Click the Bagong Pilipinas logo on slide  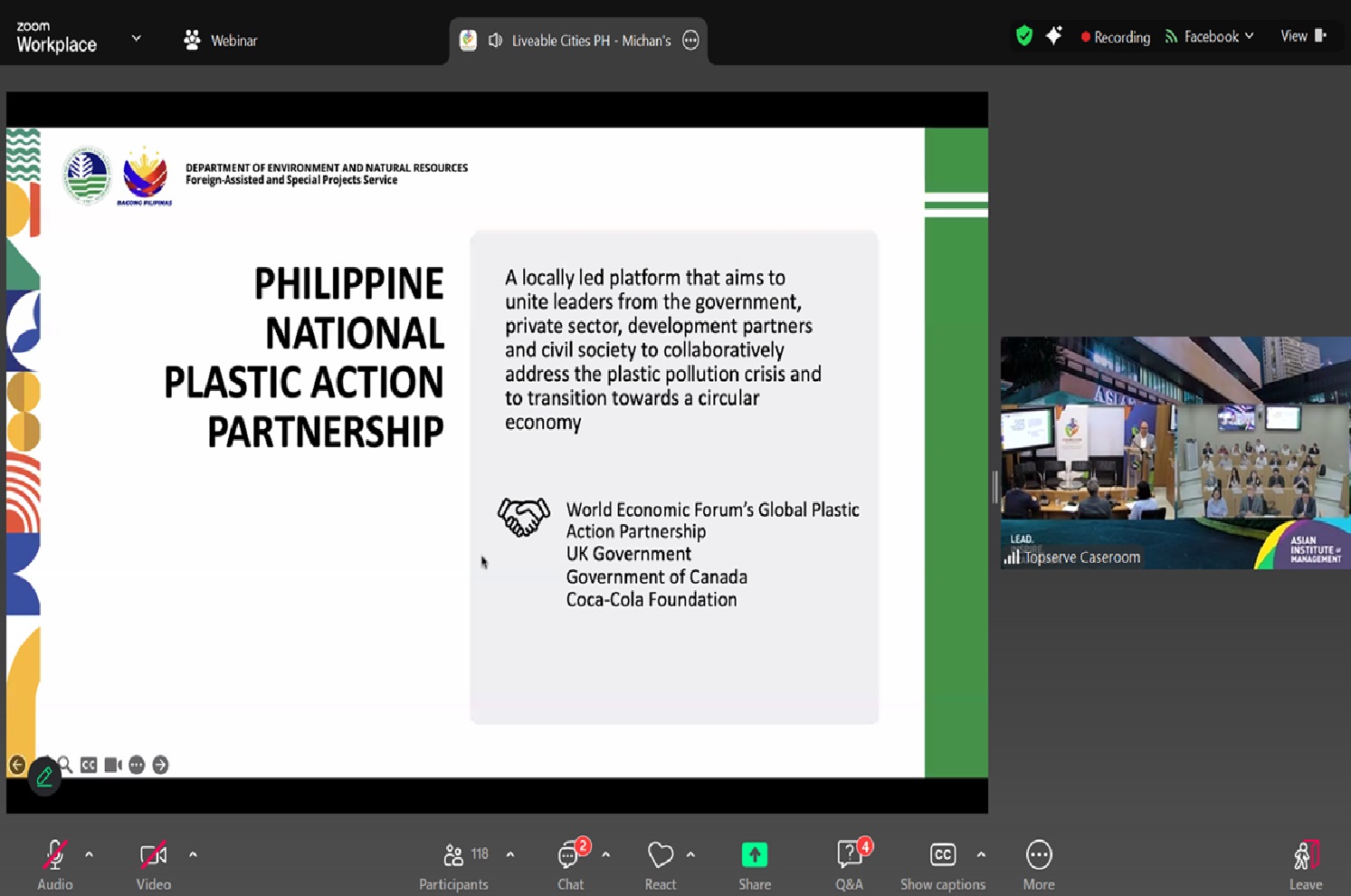pyautogui.click(x=145, y=177)
